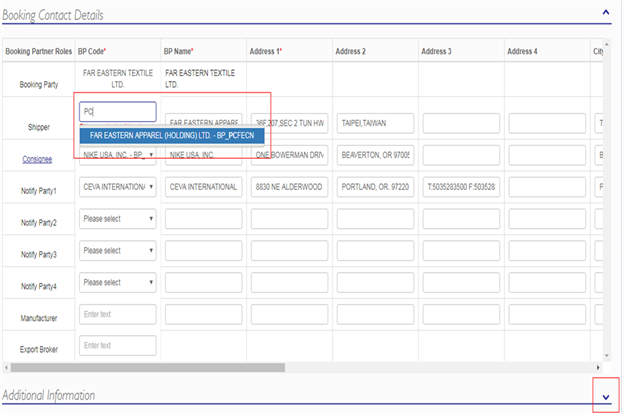Click the Notify Party1 BP Name field
Screen dimensions: 624x414
[x=203, y=187]
